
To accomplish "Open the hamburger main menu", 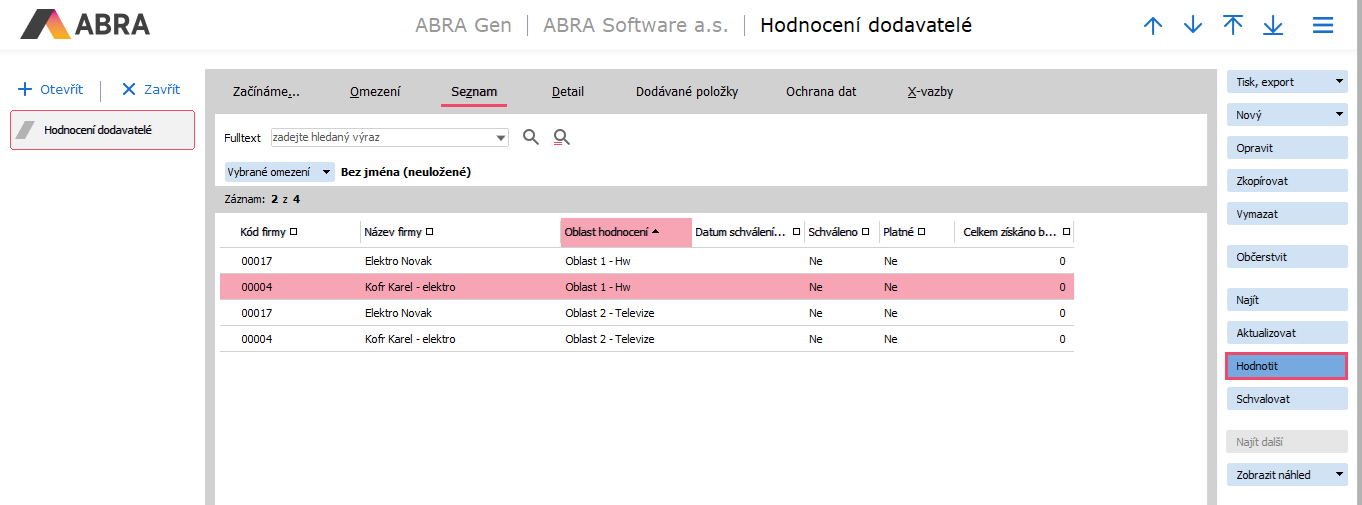I will click(x=1323, y=26).
